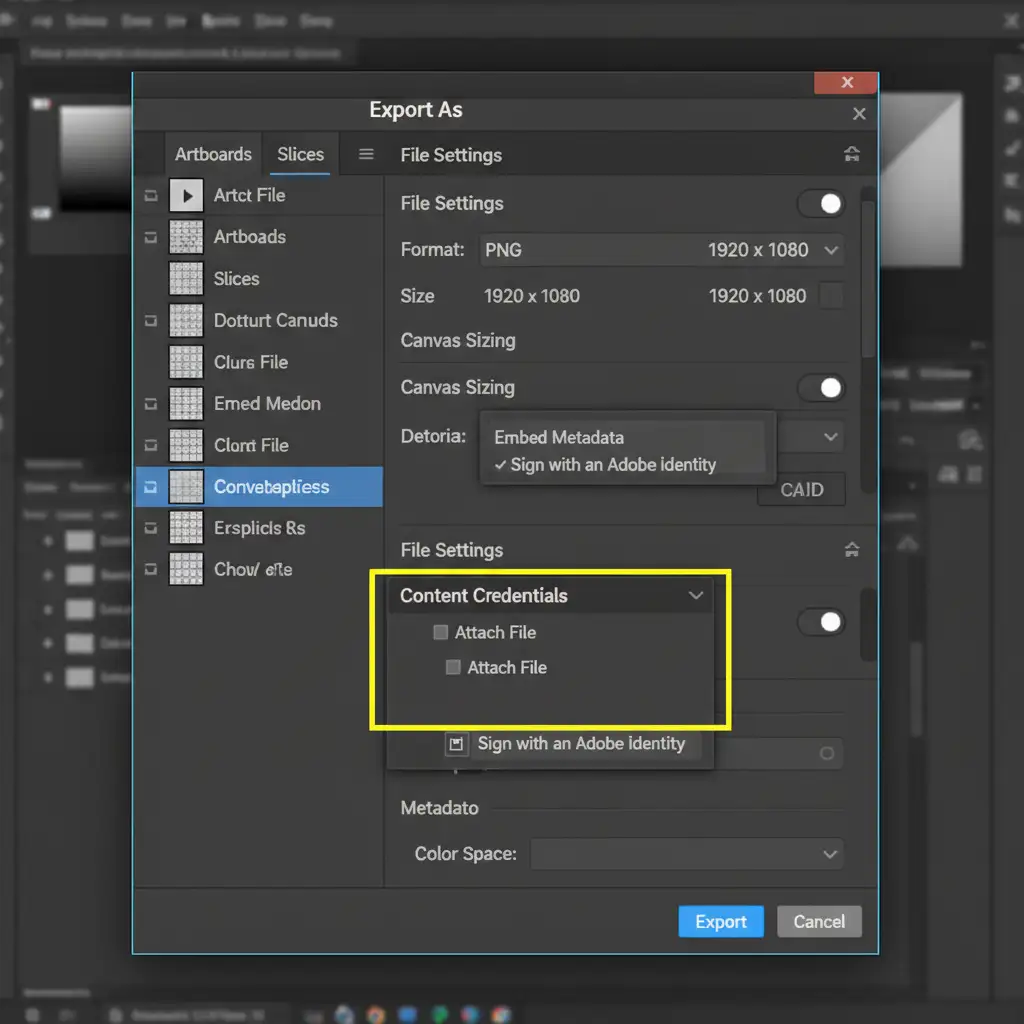Check the first Attach File checkbox
This screenshot has width=1024, height=1024.
[x=441, y=632]
